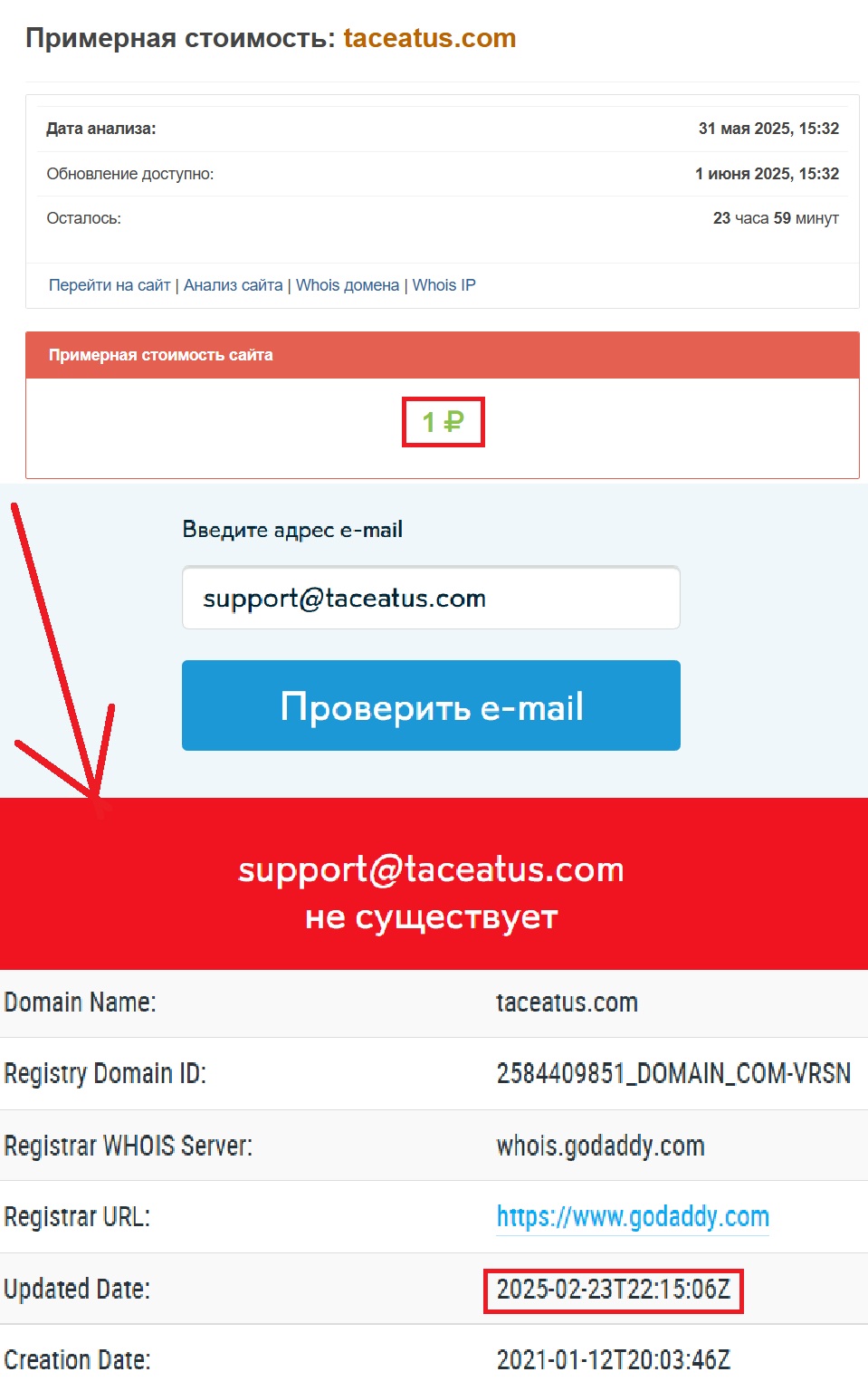Click the Проверить e-mail button
Screen dimensions: 868x1391
pos(431,705)
